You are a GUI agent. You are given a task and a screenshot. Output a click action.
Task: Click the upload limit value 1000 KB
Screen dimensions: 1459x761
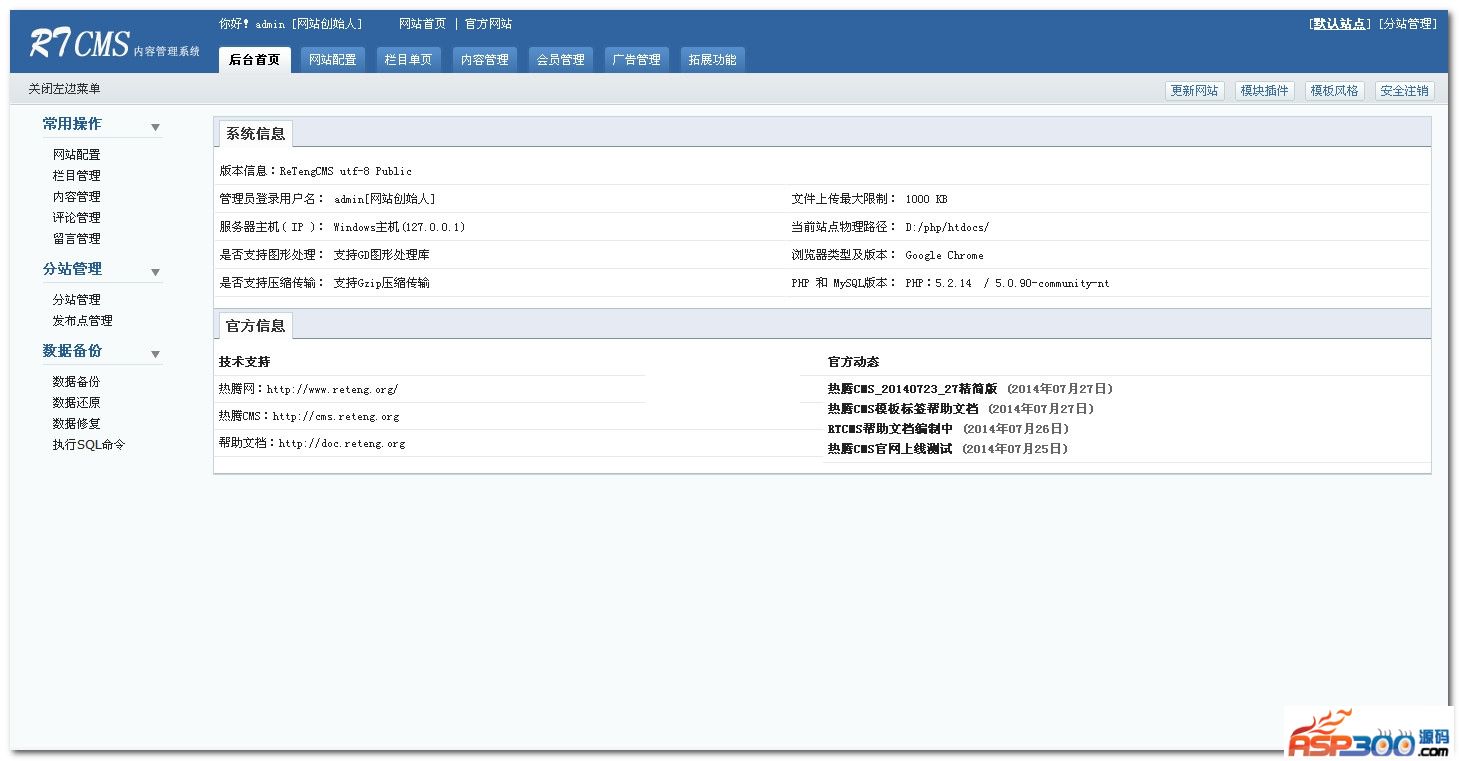click(x=926, y=199)
